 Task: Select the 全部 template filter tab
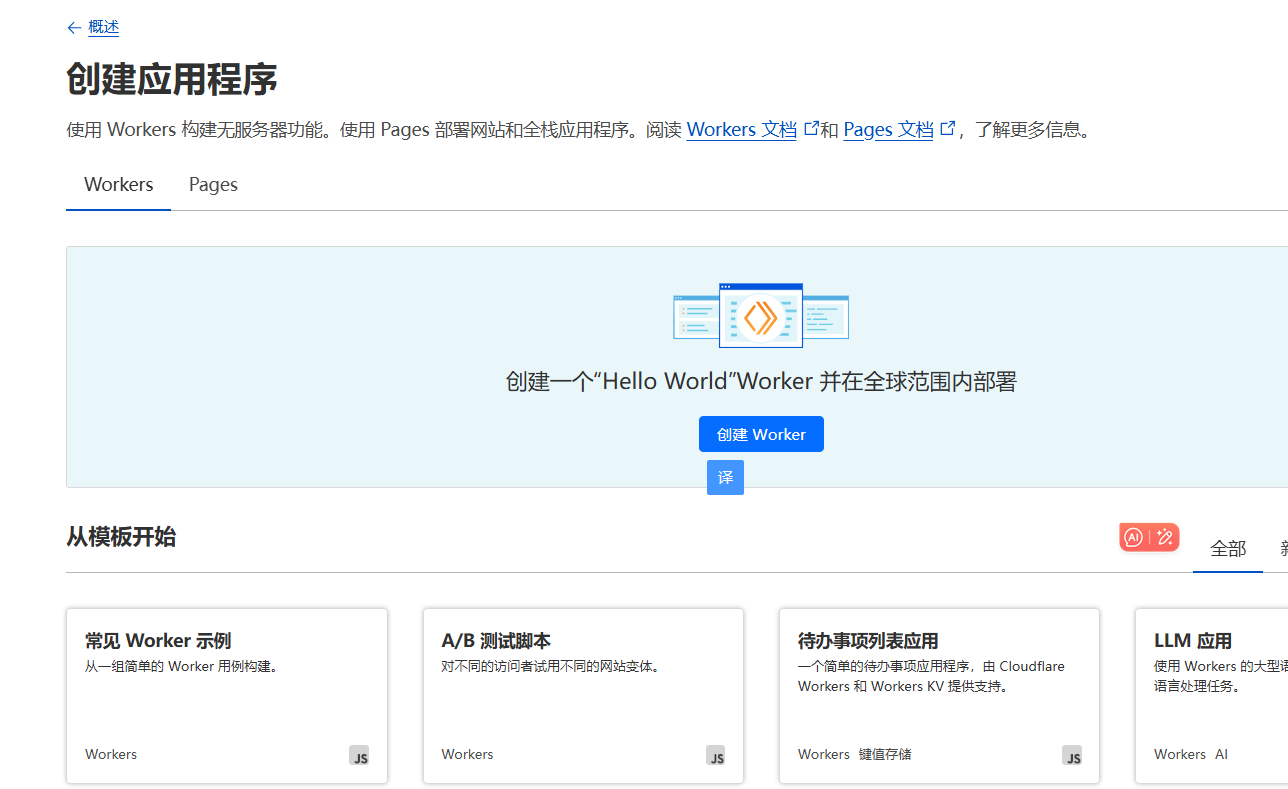1227,549
